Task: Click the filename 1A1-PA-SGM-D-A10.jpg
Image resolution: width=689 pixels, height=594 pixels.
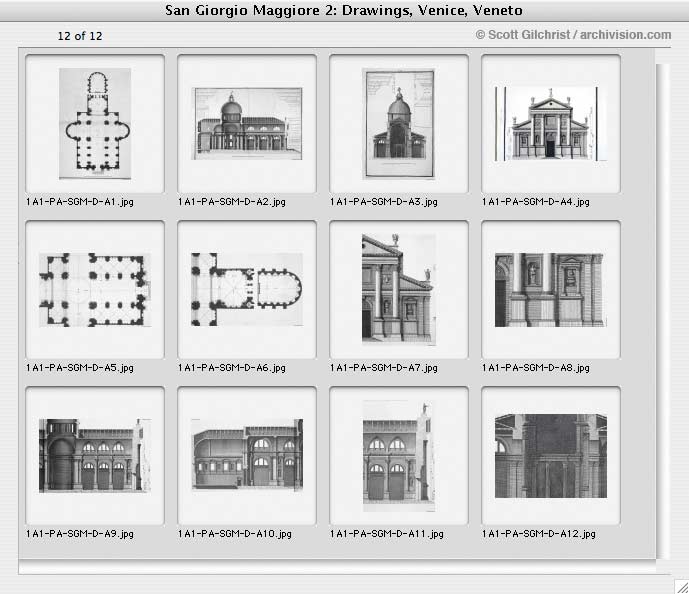Action: pos(235,534)
